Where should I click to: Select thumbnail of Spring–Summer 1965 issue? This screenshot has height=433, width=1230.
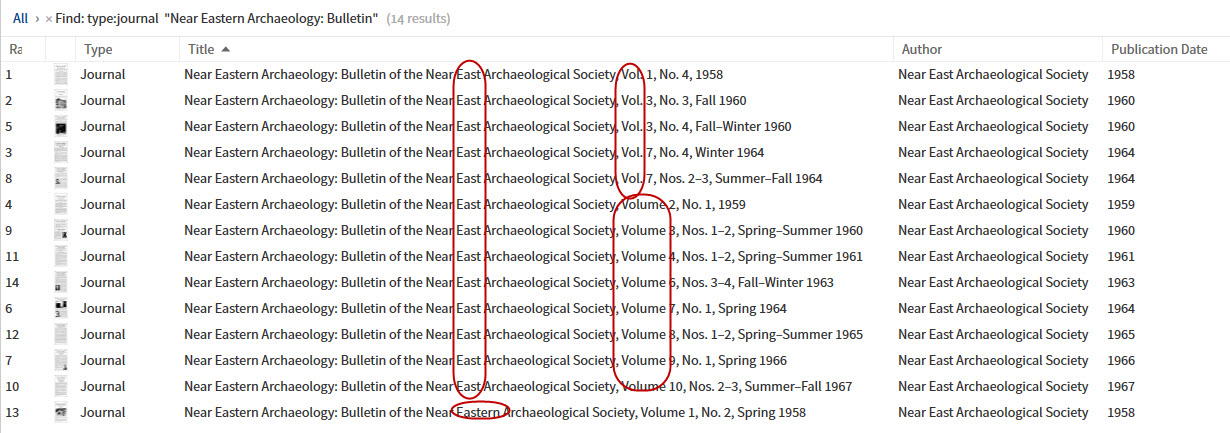tap(61, 334)
